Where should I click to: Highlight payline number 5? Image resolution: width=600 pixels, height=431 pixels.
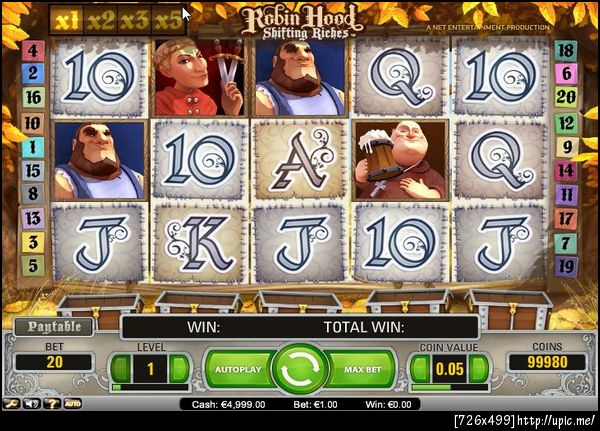coord(33,265)
